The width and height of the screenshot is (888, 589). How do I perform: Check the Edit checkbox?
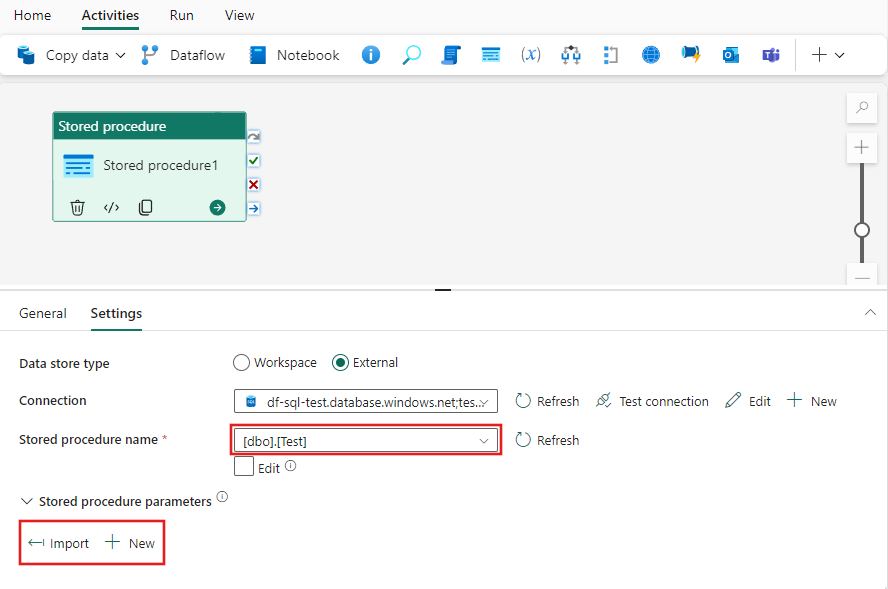tap(244, 467)
